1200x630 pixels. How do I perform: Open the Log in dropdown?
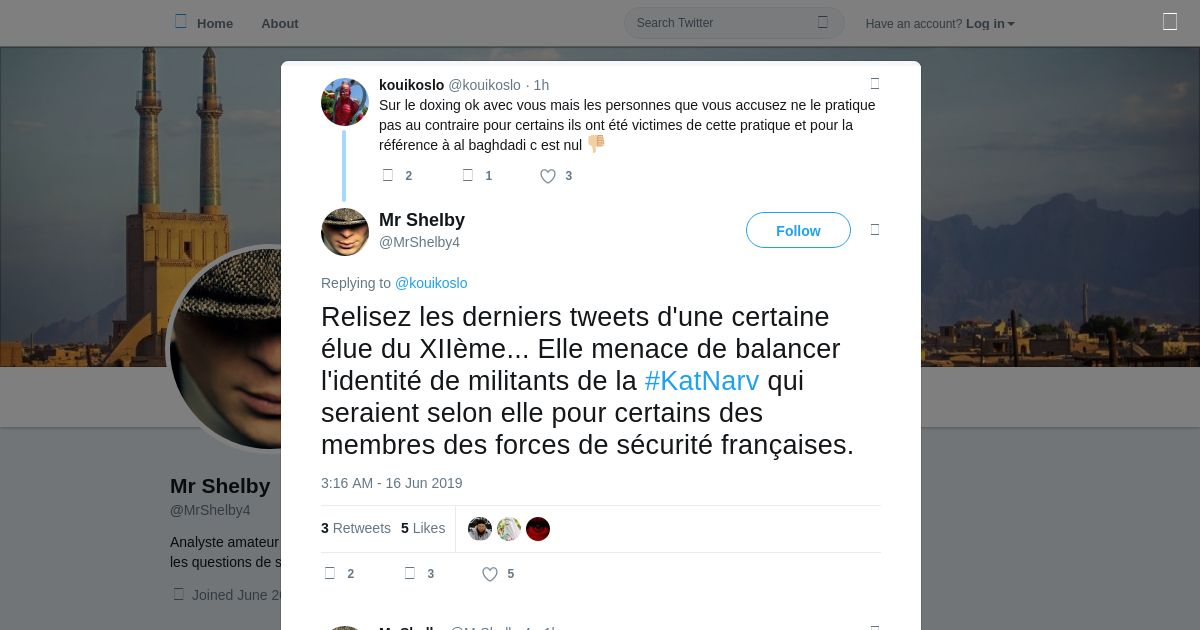point(990,23)
